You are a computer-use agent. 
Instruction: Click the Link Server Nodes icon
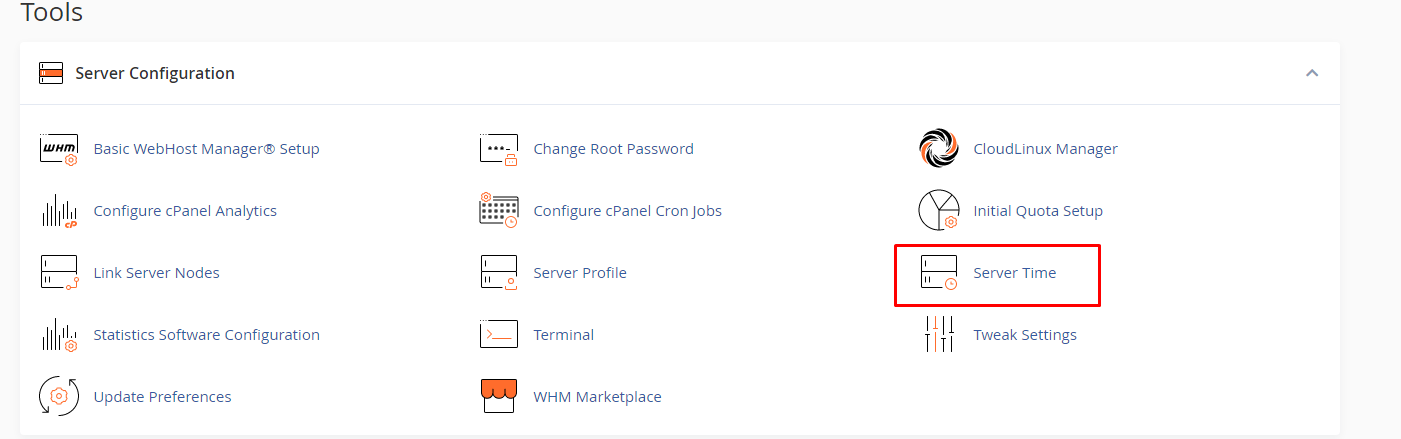point(59,273)
